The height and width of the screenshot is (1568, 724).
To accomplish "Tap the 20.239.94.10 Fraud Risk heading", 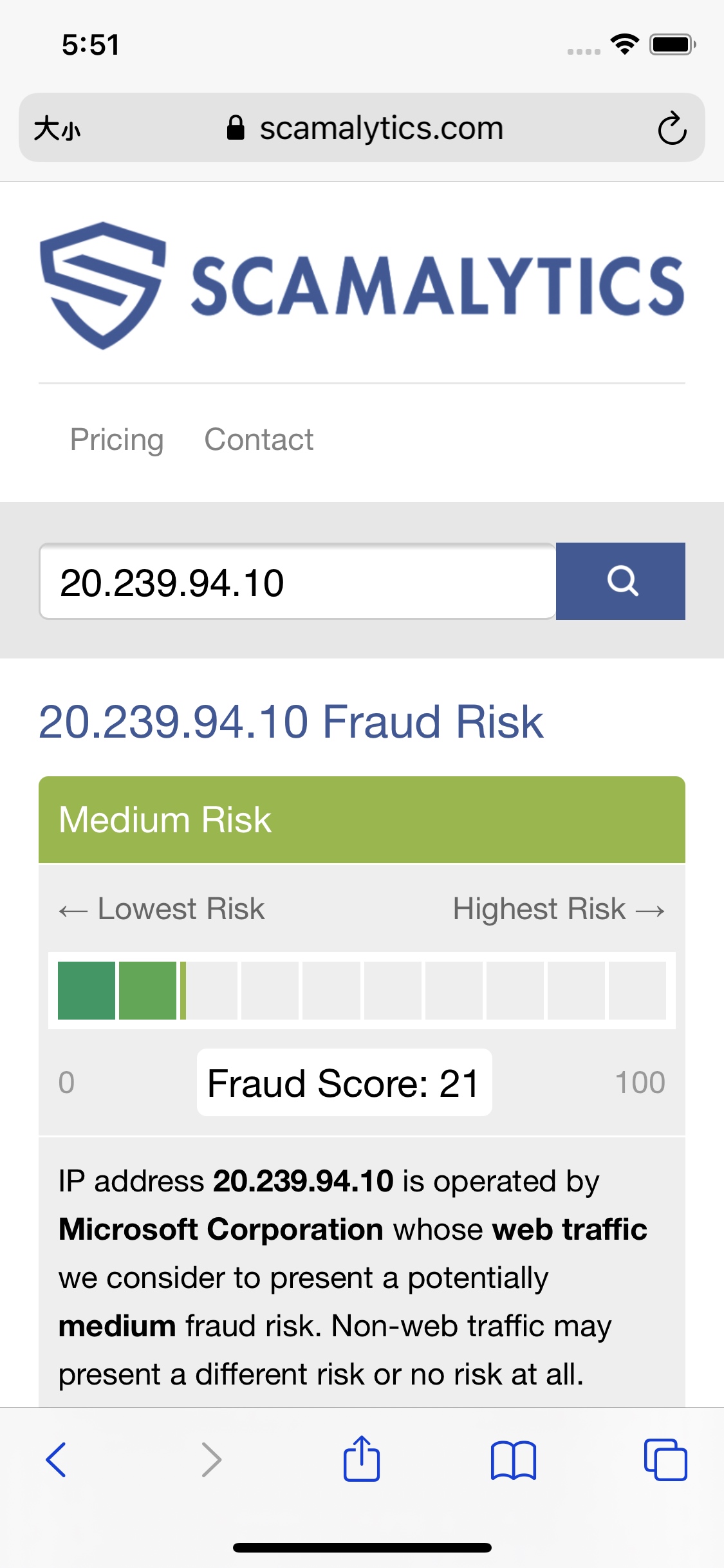I will tap(291, 722).
